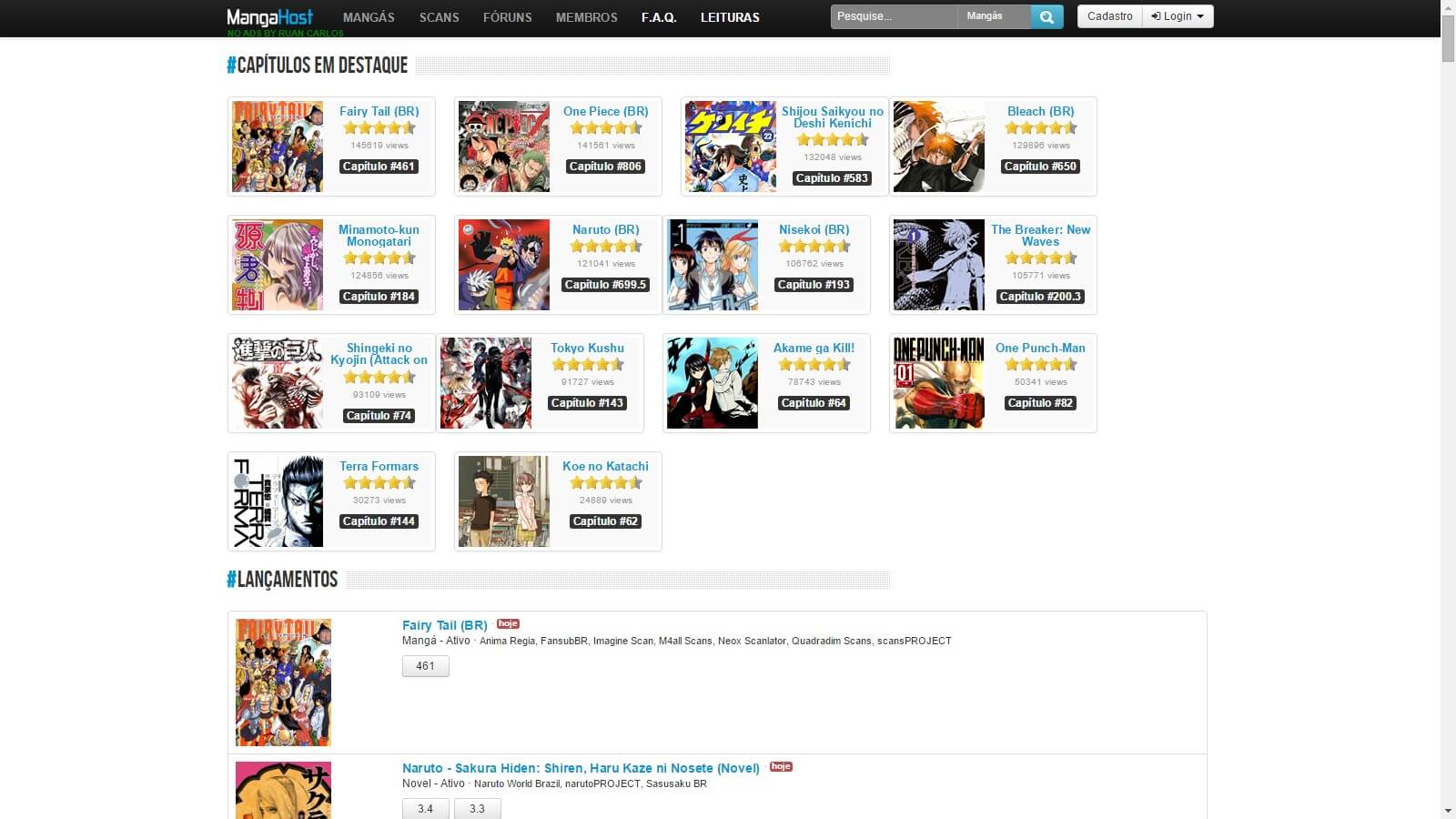This screenshot has height=819, width=1456.
Task: Read Minamoto-kun Capítulo #184
Action: pyautogui.click(x=379, y=297)
